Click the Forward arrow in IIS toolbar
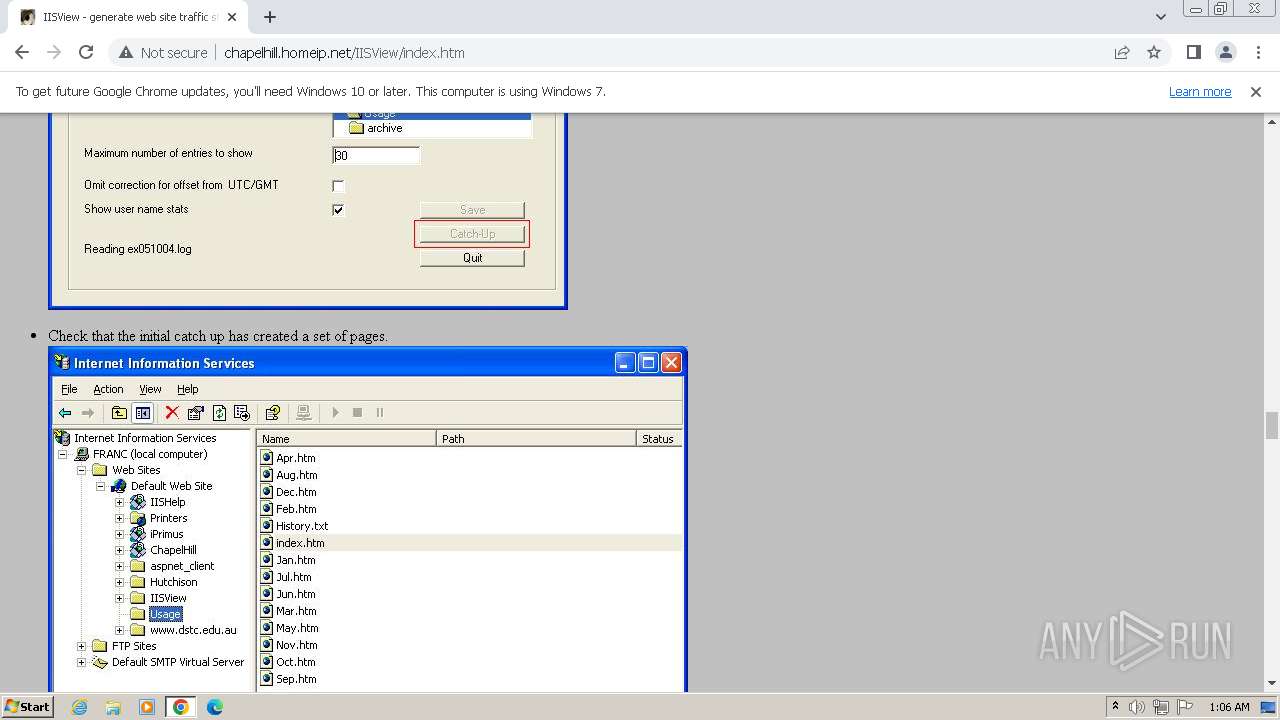This screenshot has height=720, width=1280. tap(88, 413)
